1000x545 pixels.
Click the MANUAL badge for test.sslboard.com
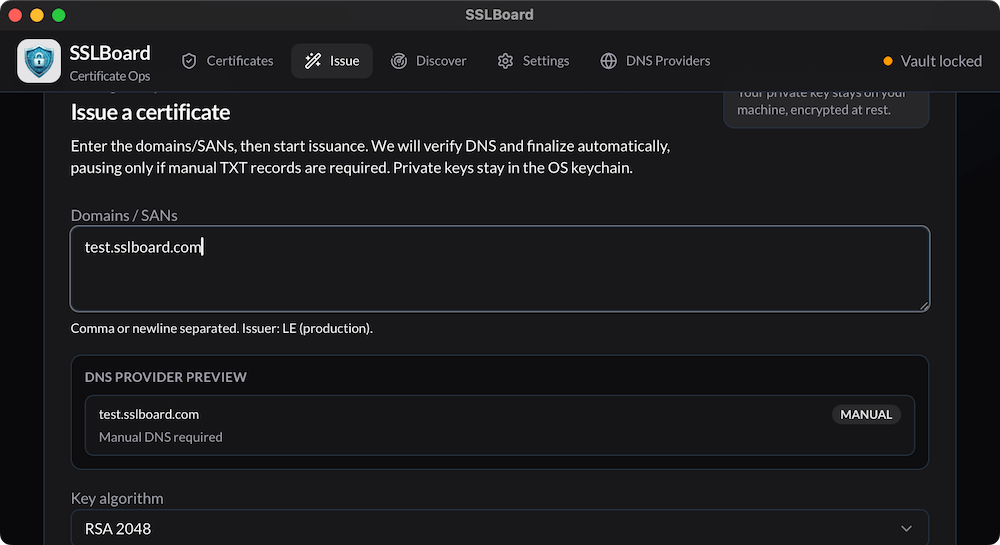[866, 414]
